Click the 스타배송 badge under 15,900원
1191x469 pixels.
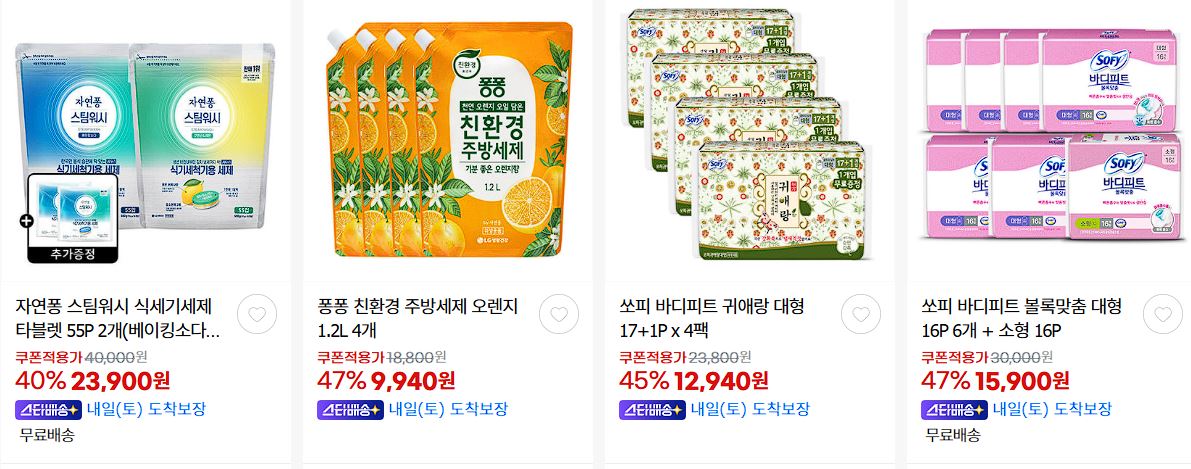[x=954, y=410]
